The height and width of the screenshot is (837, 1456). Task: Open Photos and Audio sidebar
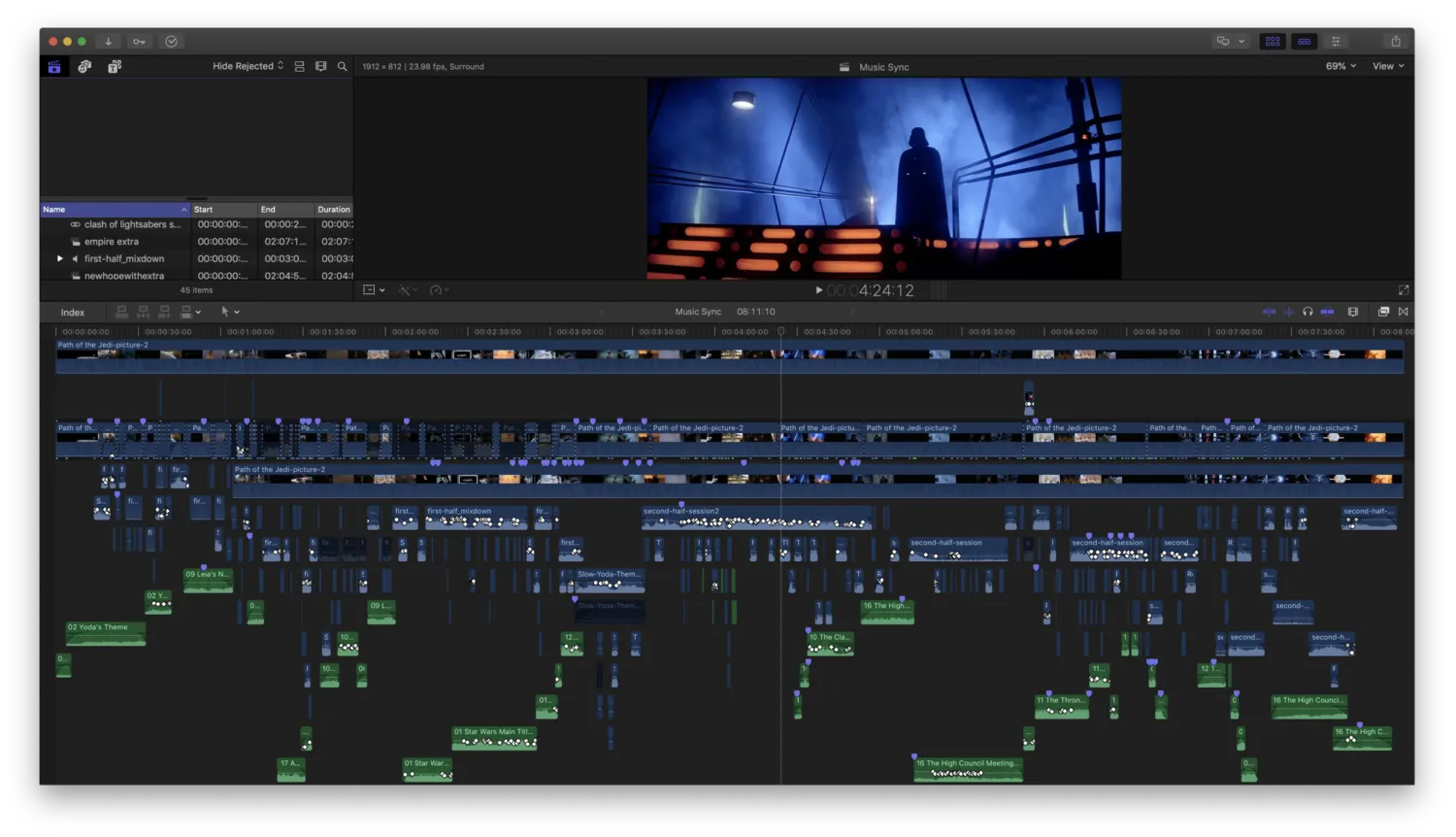(x=84, y=66)
